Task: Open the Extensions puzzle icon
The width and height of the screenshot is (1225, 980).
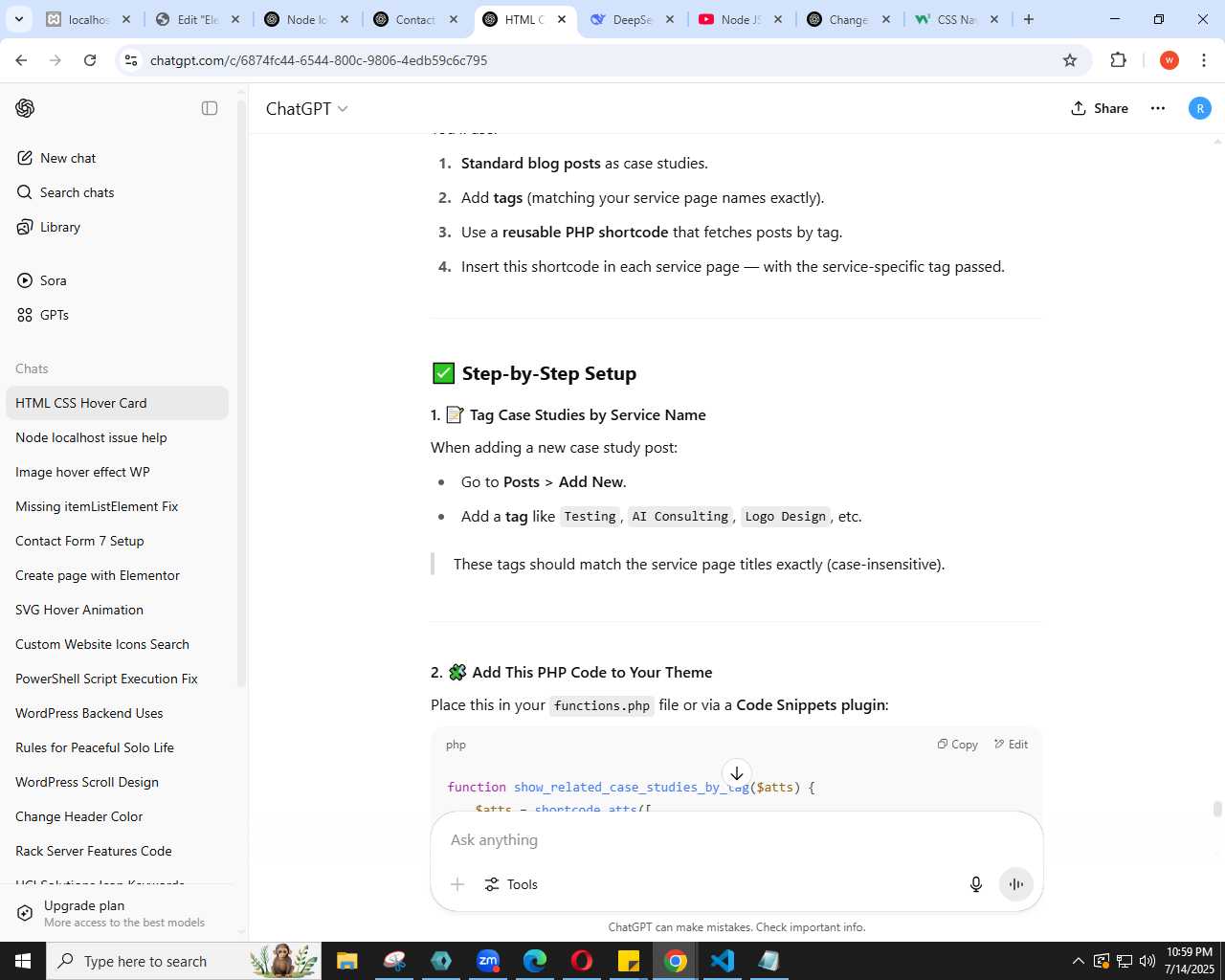Action: [1118, 60]
